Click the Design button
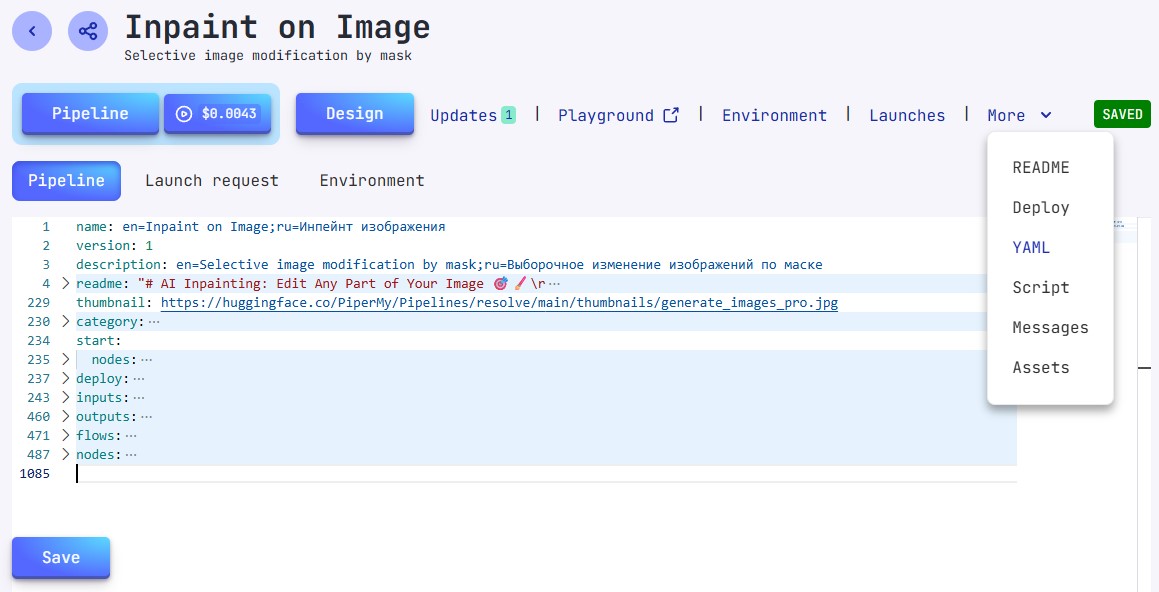 click(354, 114)
